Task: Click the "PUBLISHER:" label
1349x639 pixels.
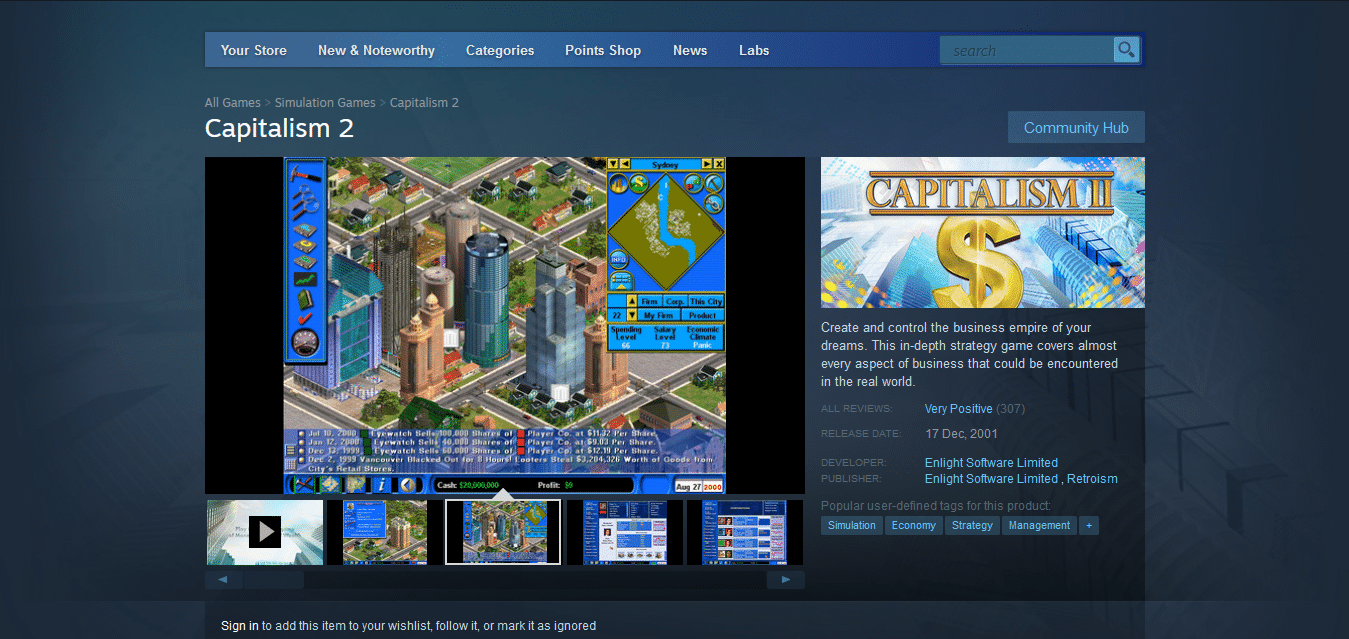Action: (852, 479)
